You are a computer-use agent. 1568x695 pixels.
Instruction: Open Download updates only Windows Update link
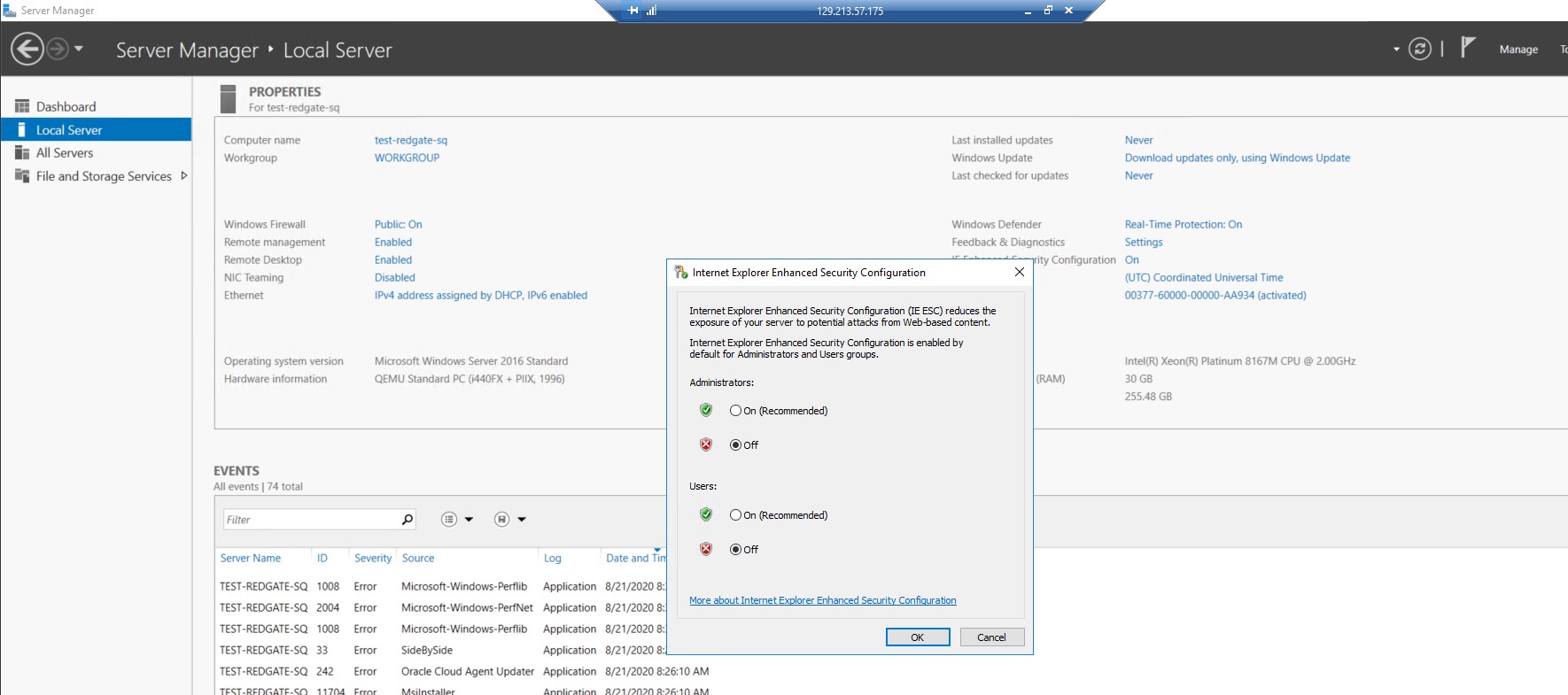pyautogui.click(x=1238, y=158)
